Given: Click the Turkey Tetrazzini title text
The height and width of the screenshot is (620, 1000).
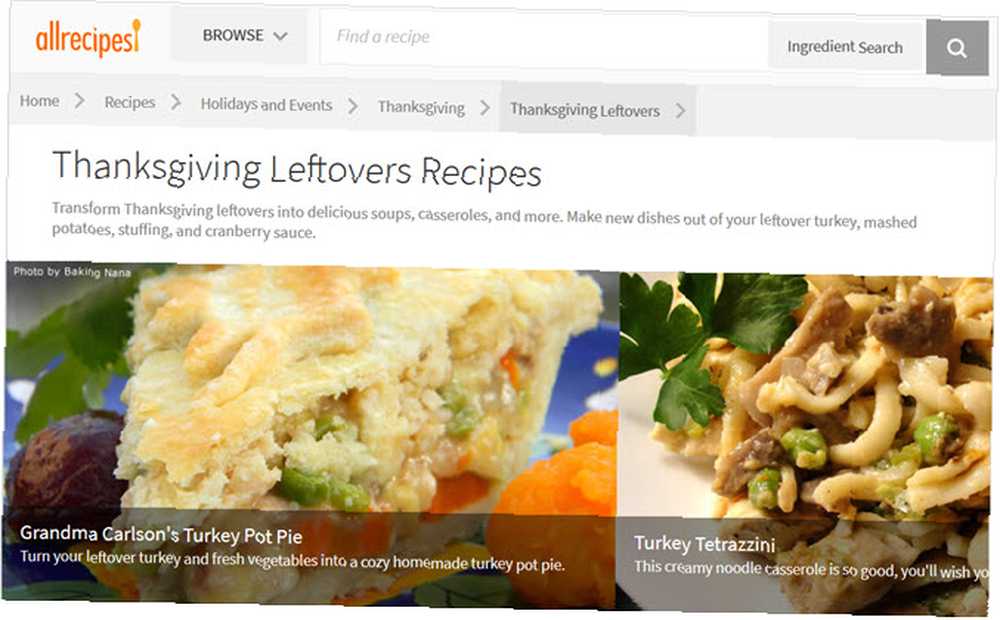Looking at the screenshot, I should pos(705,543).
